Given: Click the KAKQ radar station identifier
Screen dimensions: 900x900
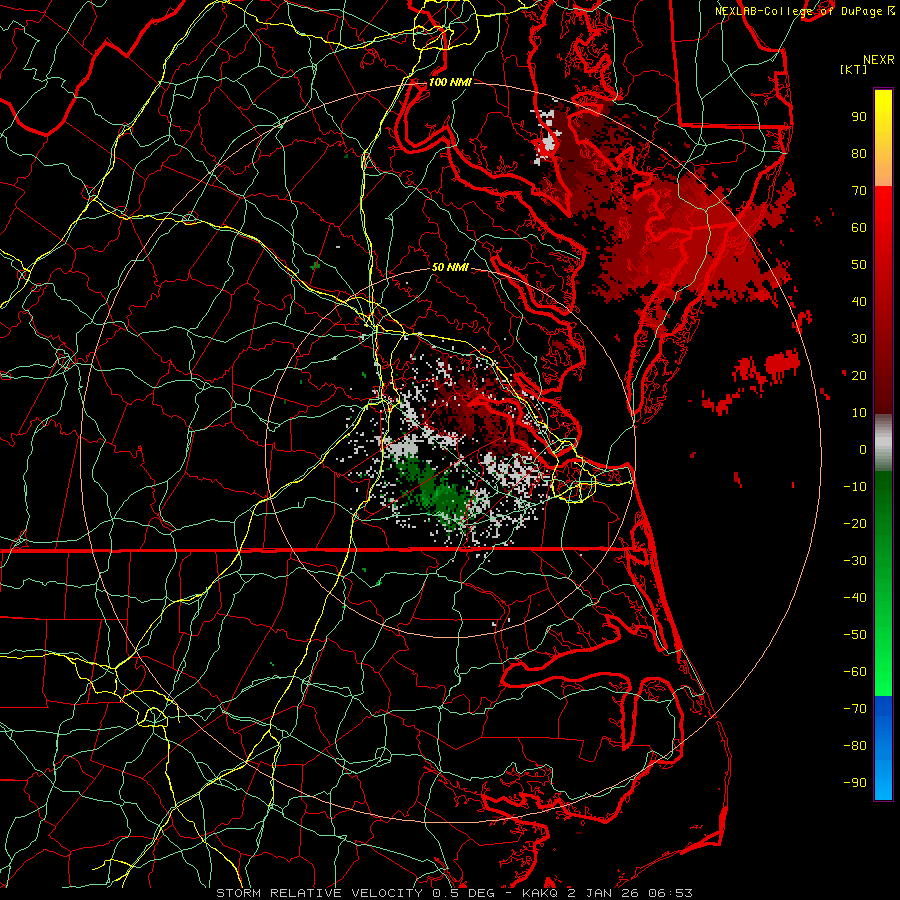Looking at the screenshot, I should (540, 893).
